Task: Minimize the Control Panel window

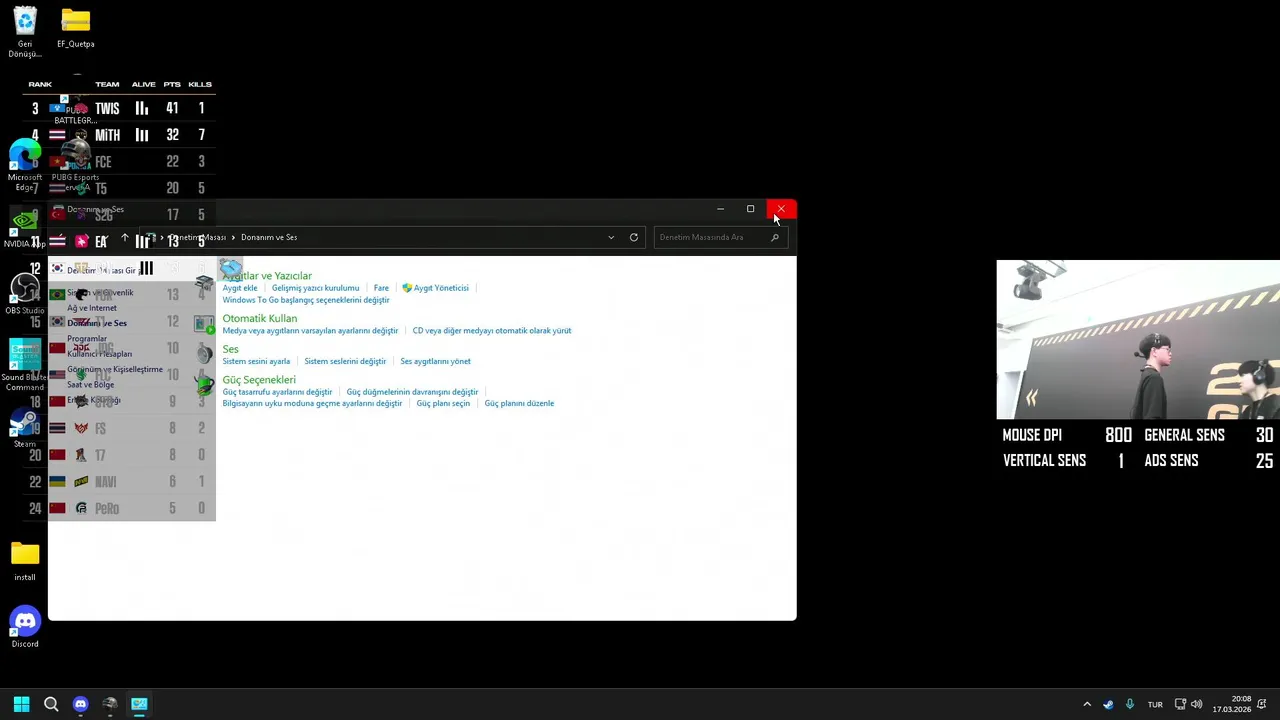Action: click(x=720, y=209)
